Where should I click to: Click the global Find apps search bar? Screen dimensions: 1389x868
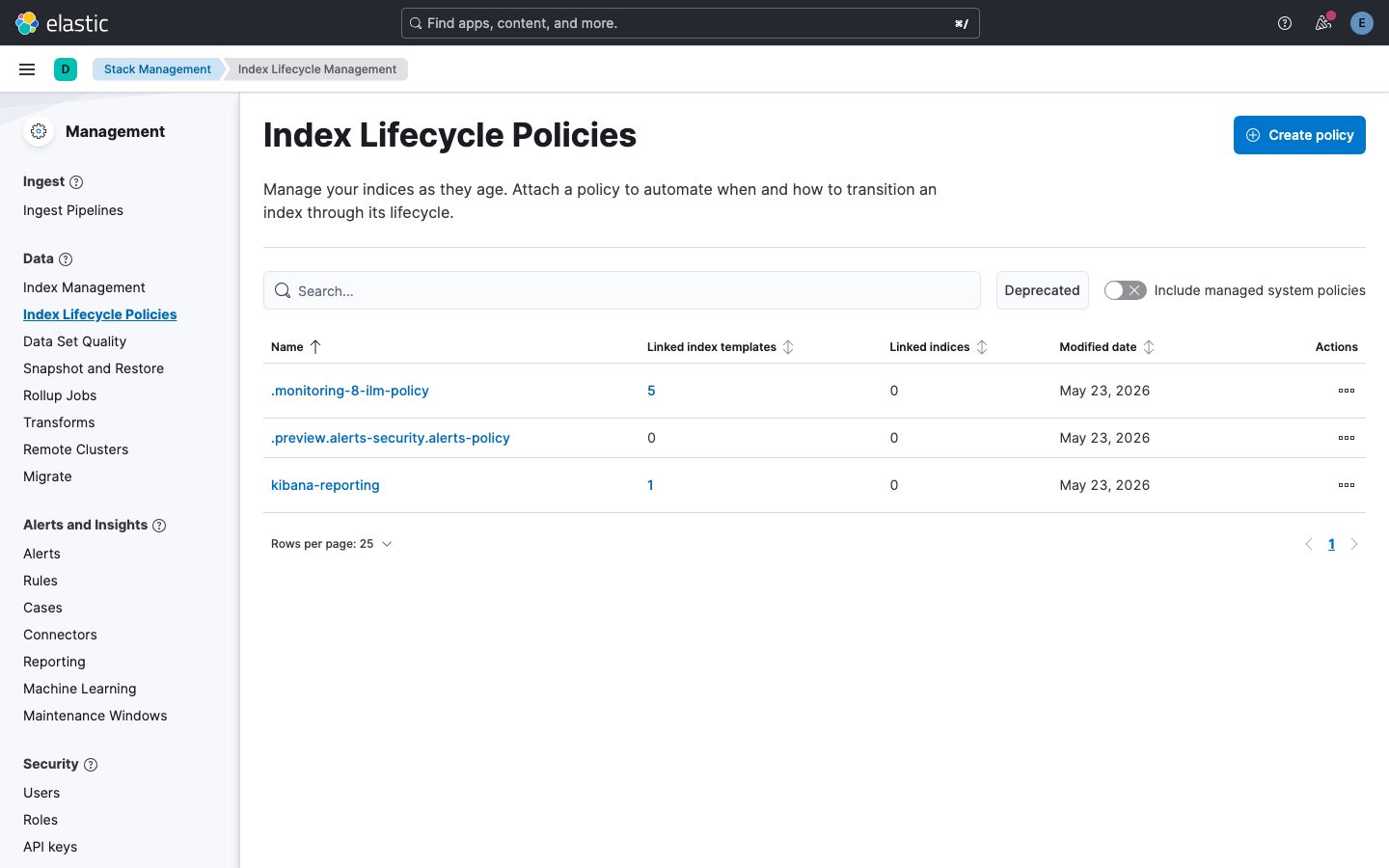(690, 23)
